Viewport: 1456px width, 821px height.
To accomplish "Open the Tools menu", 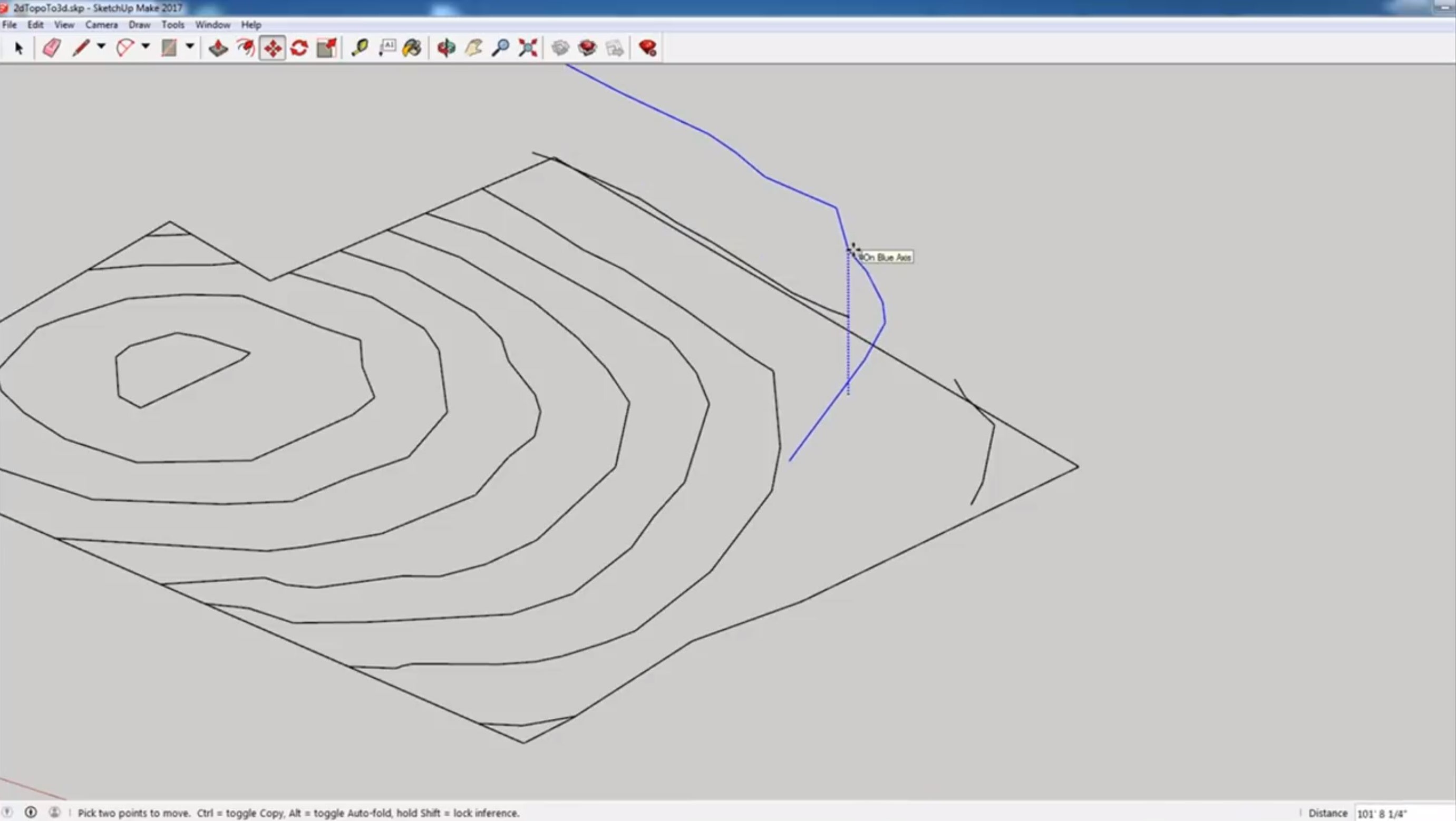I will (x=172, y=25).
